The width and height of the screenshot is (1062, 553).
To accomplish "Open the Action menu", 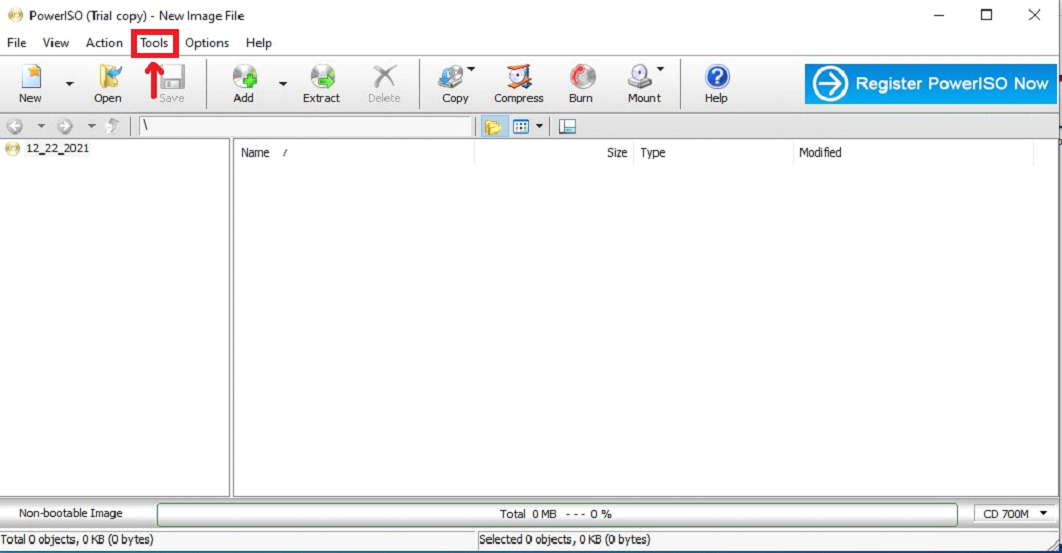I will tap(104, 43).
